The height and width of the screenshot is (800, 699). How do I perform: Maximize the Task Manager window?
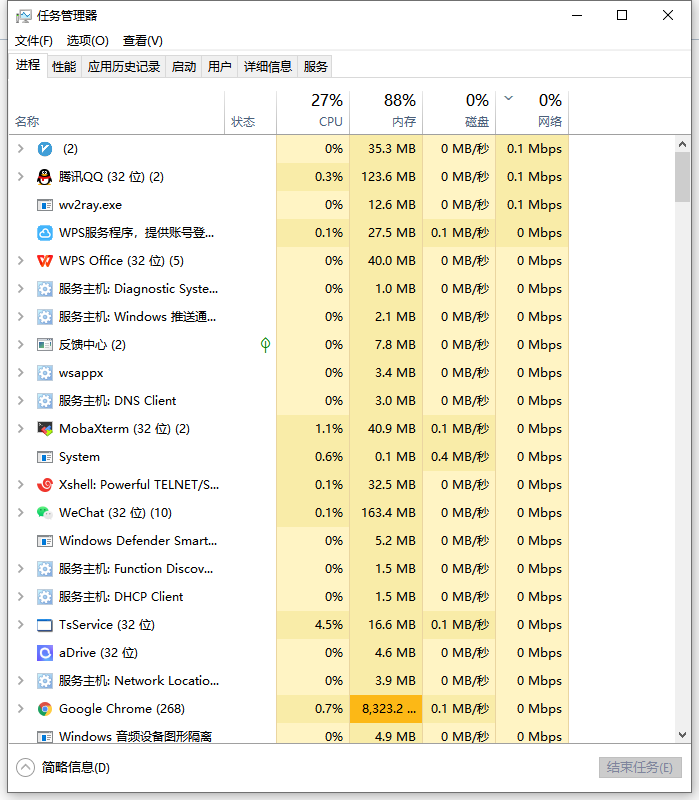622,15
